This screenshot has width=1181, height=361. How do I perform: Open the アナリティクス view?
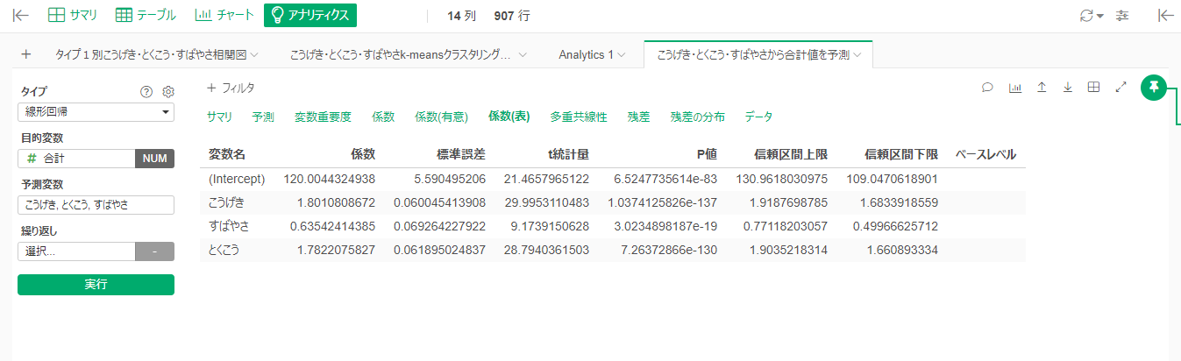pyautogui.click(x=310, y=15)
